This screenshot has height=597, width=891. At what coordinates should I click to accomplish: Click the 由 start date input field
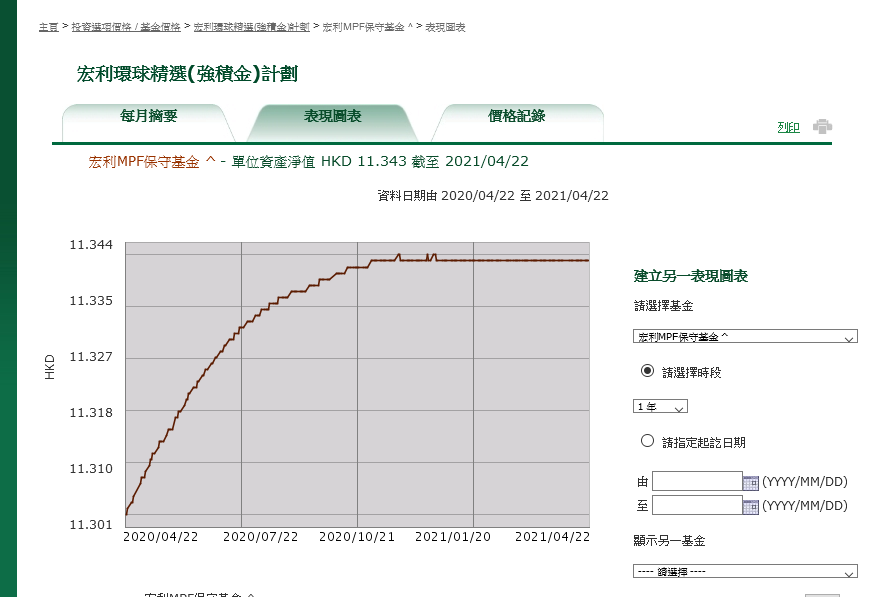tap(697, 481)
